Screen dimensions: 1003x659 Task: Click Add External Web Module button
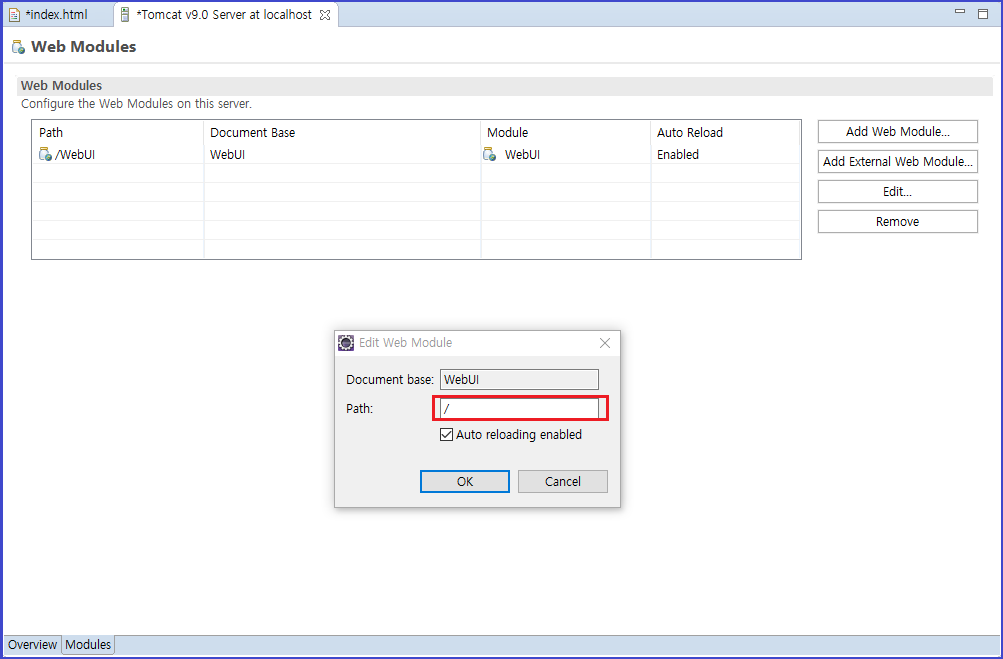(x=897, y=162)
